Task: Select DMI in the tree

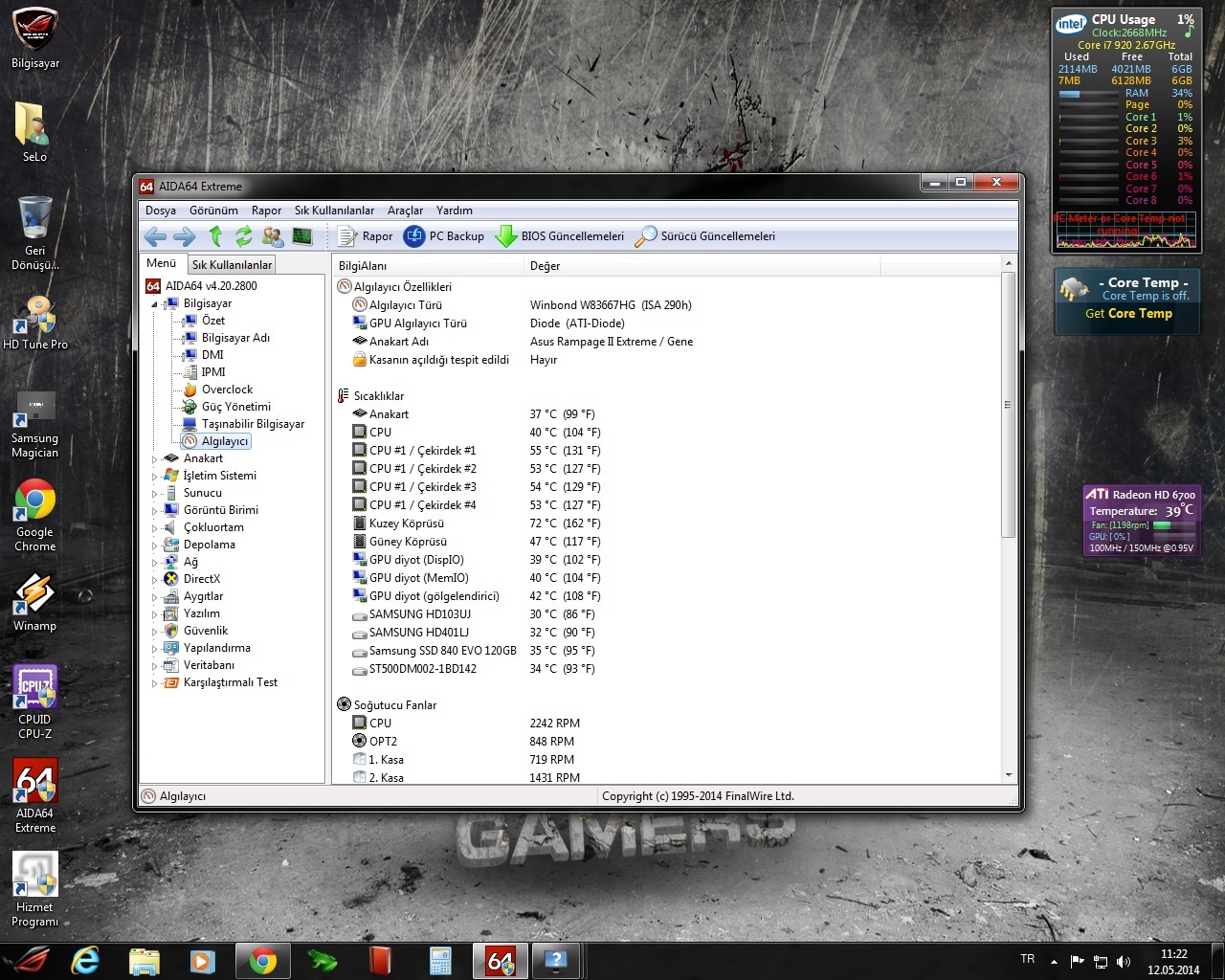Action: 212,355
